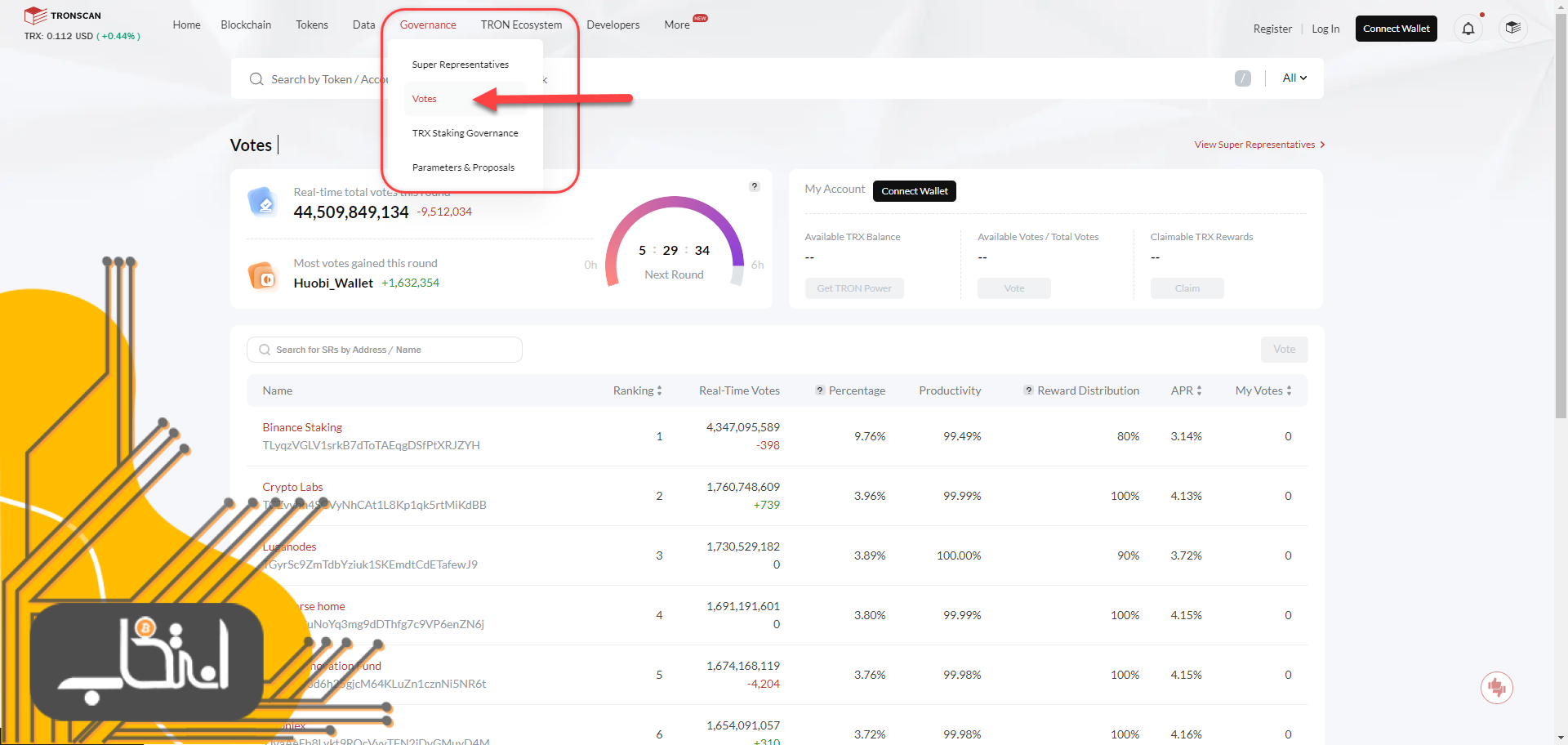Click the help icon beside Reward Distribution
Viewport: 1568px width, 745px height.
pos(1029,390)
